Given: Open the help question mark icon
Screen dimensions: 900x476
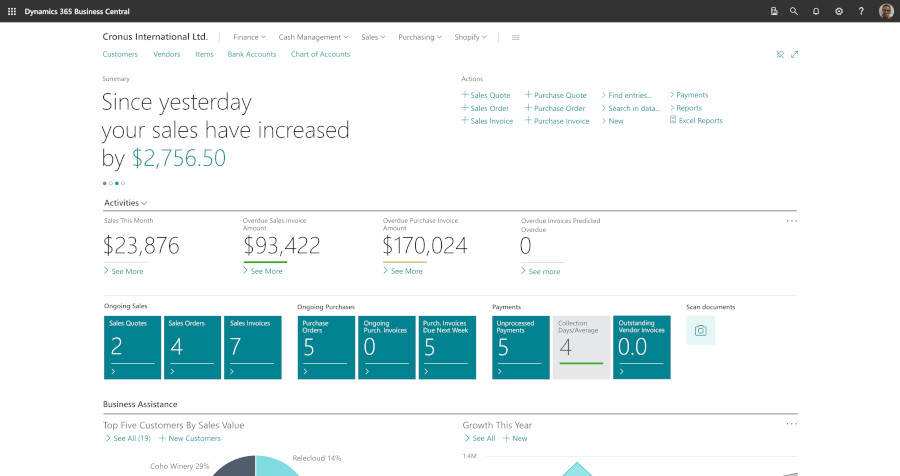Looking at the screenshot, I should [861, 11].
